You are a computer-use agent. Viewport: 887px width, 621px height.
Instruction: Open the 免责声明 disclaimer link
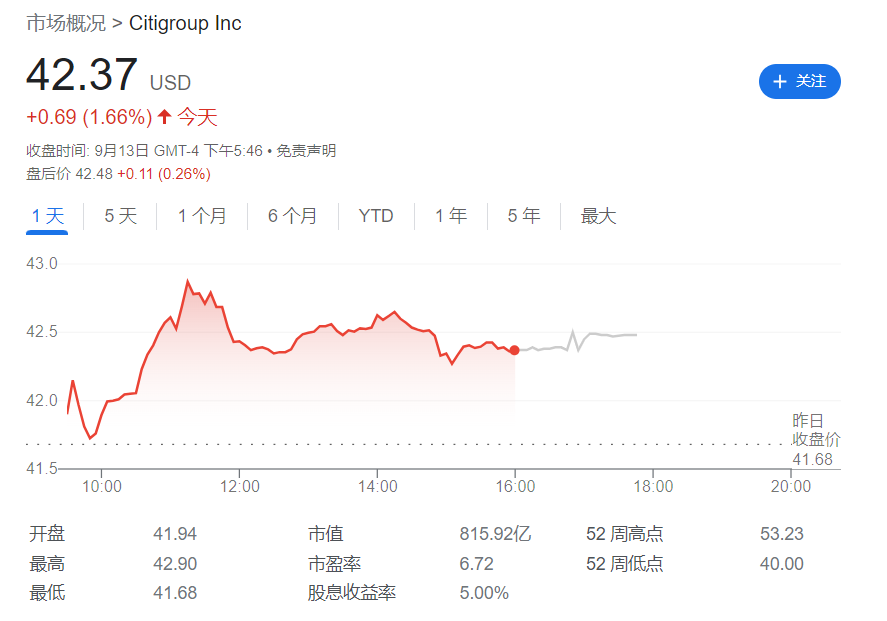click(x=306, y=151)
